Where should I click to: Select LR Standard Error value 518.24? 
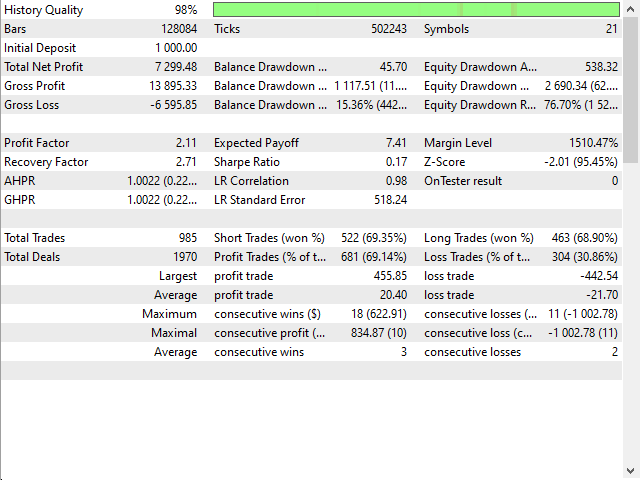point(391,200)
